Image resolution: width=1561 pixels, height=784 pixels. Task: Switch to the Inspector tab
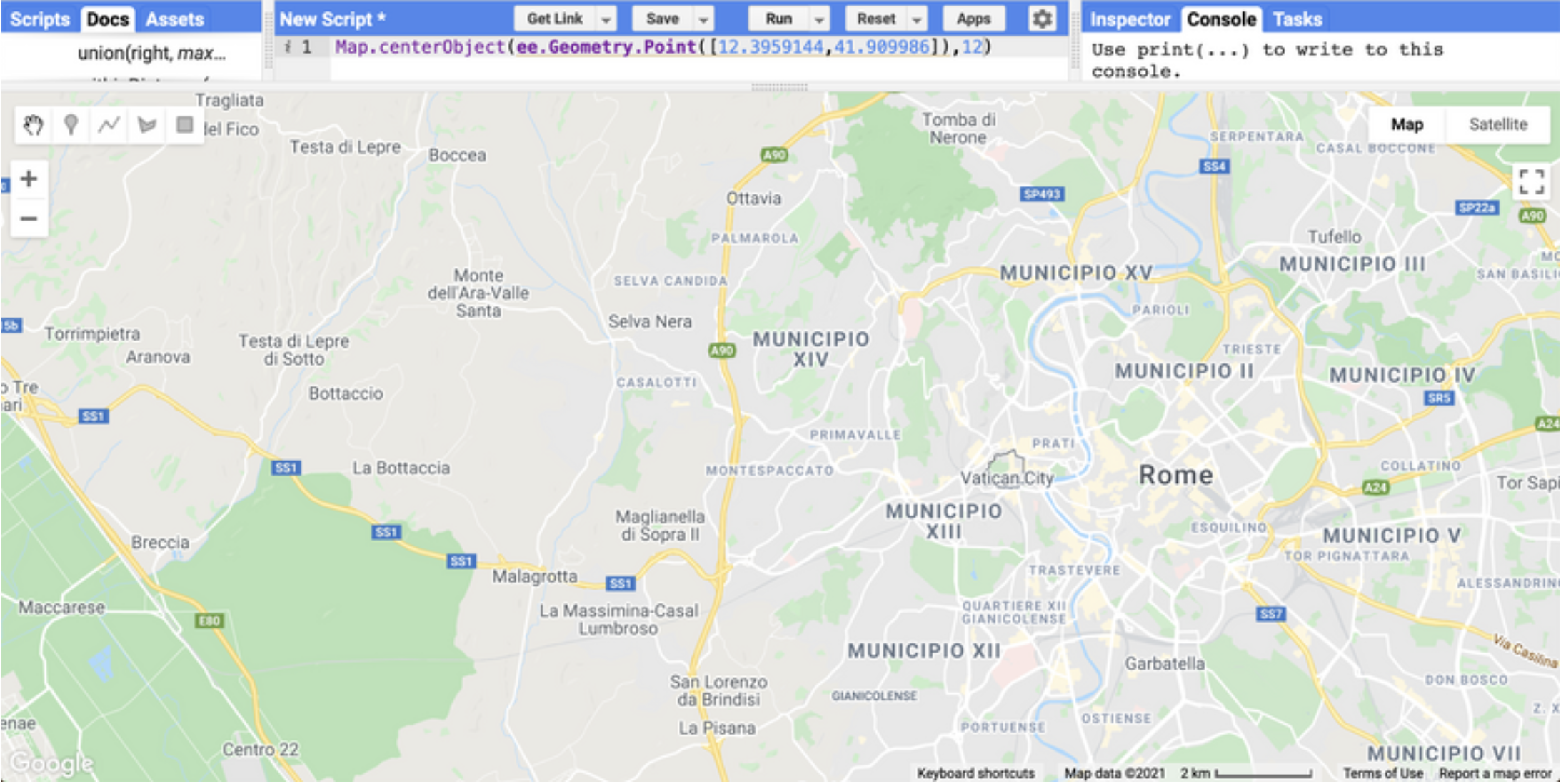coord(1130,19)
